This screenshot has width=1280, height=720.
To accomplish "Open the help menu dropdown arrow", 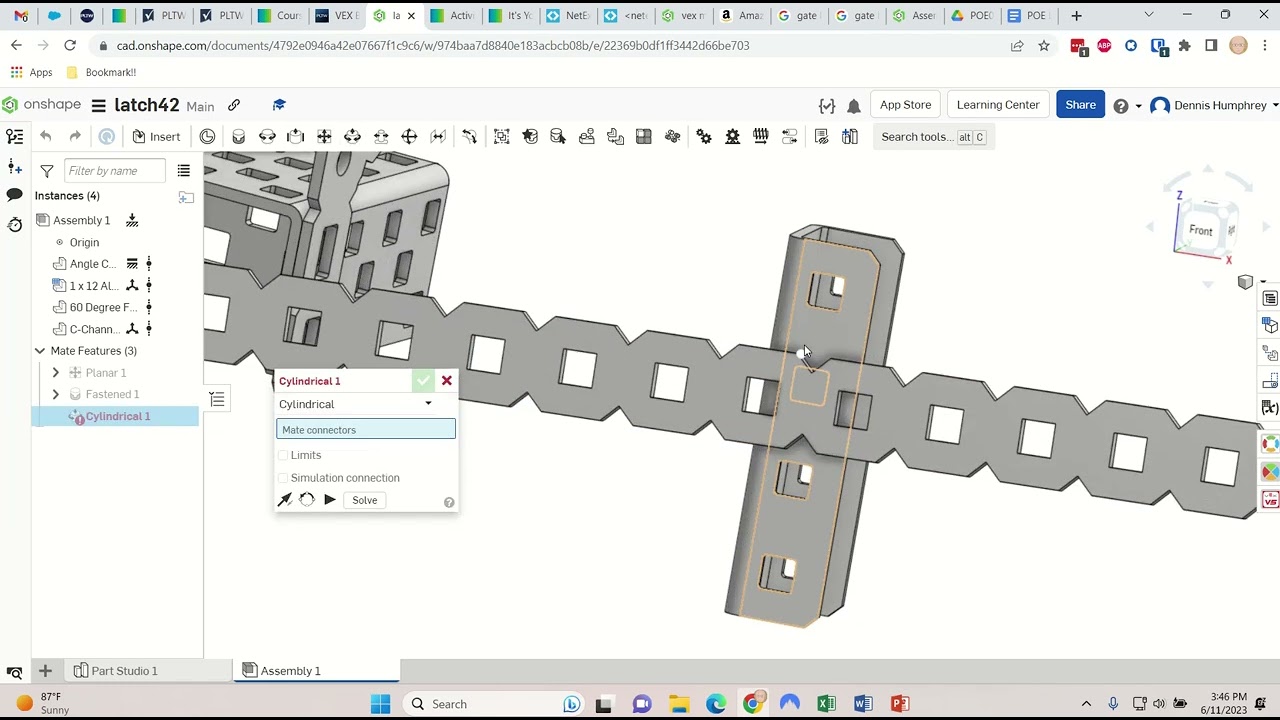I will pos(1138,106).
